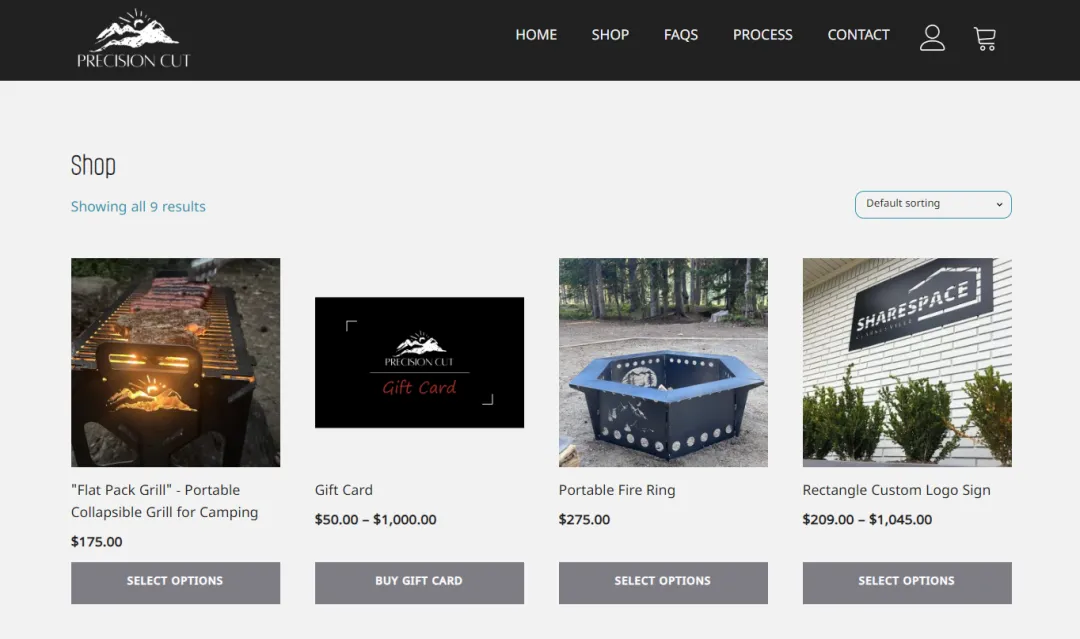Open the Gift Card product image
The height and width of the screenshot is (639, 1080).
pos(419,362)
